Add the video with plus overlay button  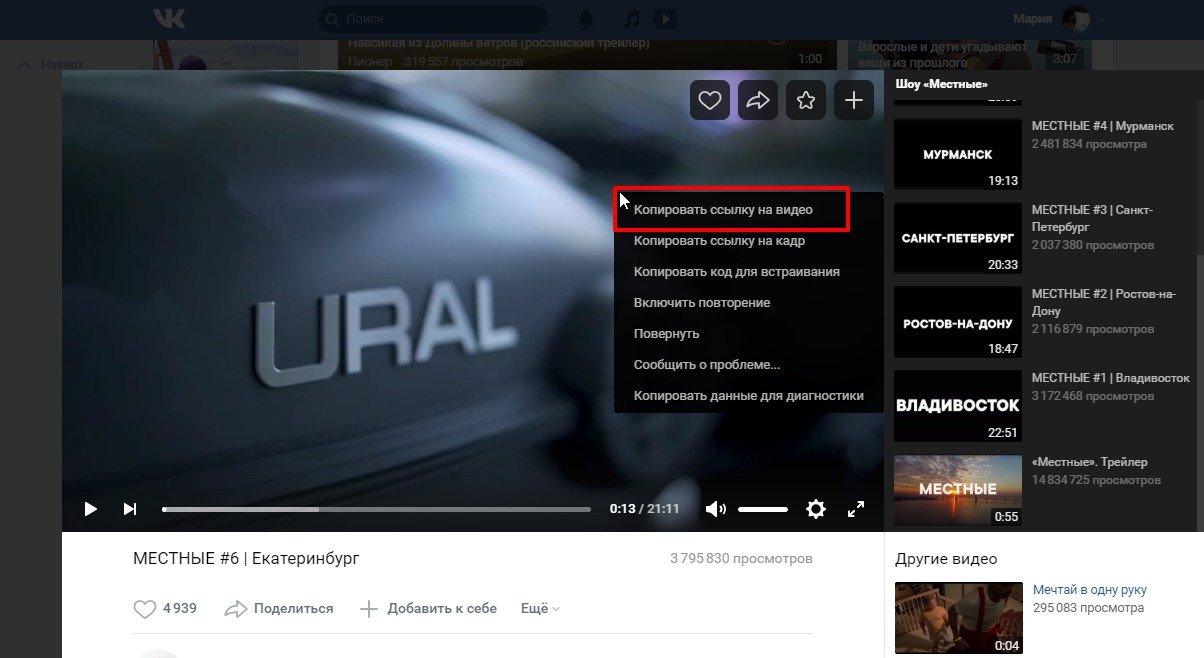click(x=854, y=100)
